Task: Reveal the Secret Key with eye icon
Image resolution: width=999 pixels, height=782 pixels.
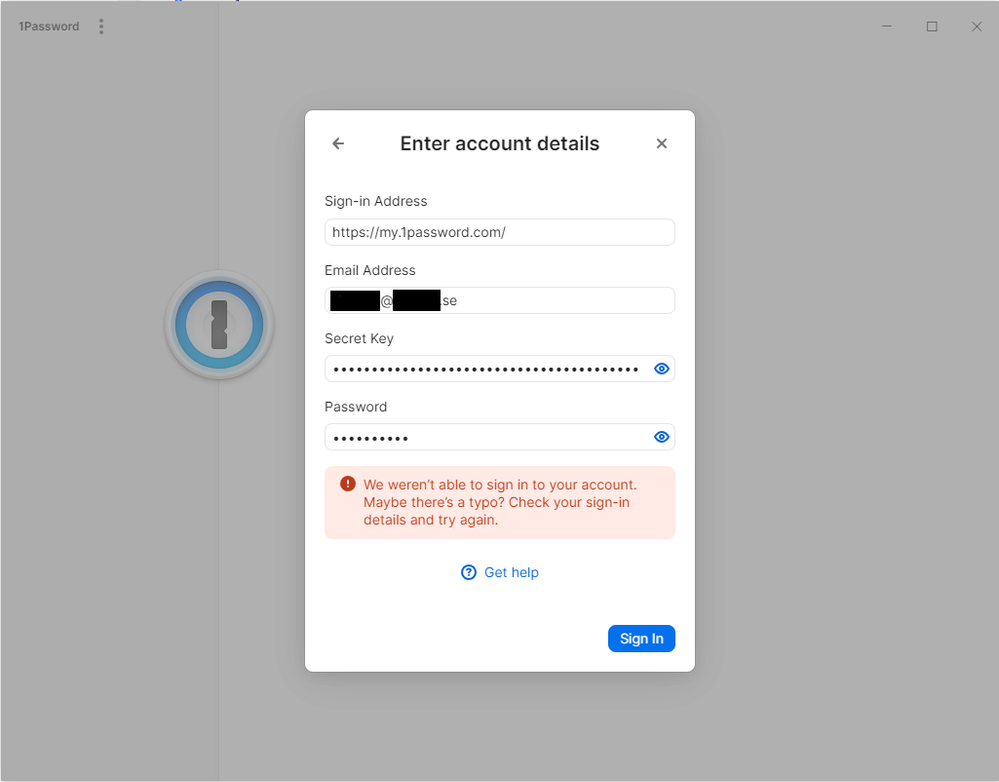Action: coord(661,369)
